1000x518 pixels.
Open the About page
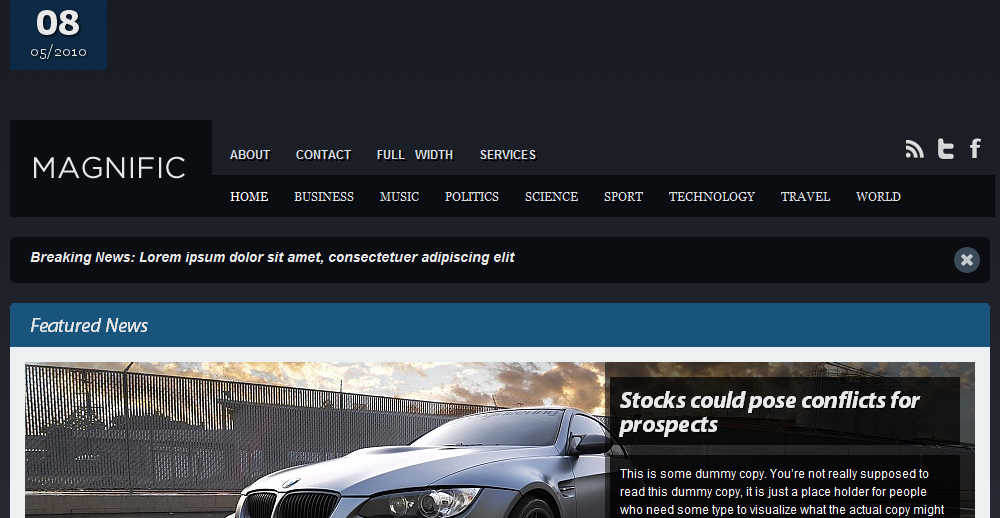pos(250,155)
